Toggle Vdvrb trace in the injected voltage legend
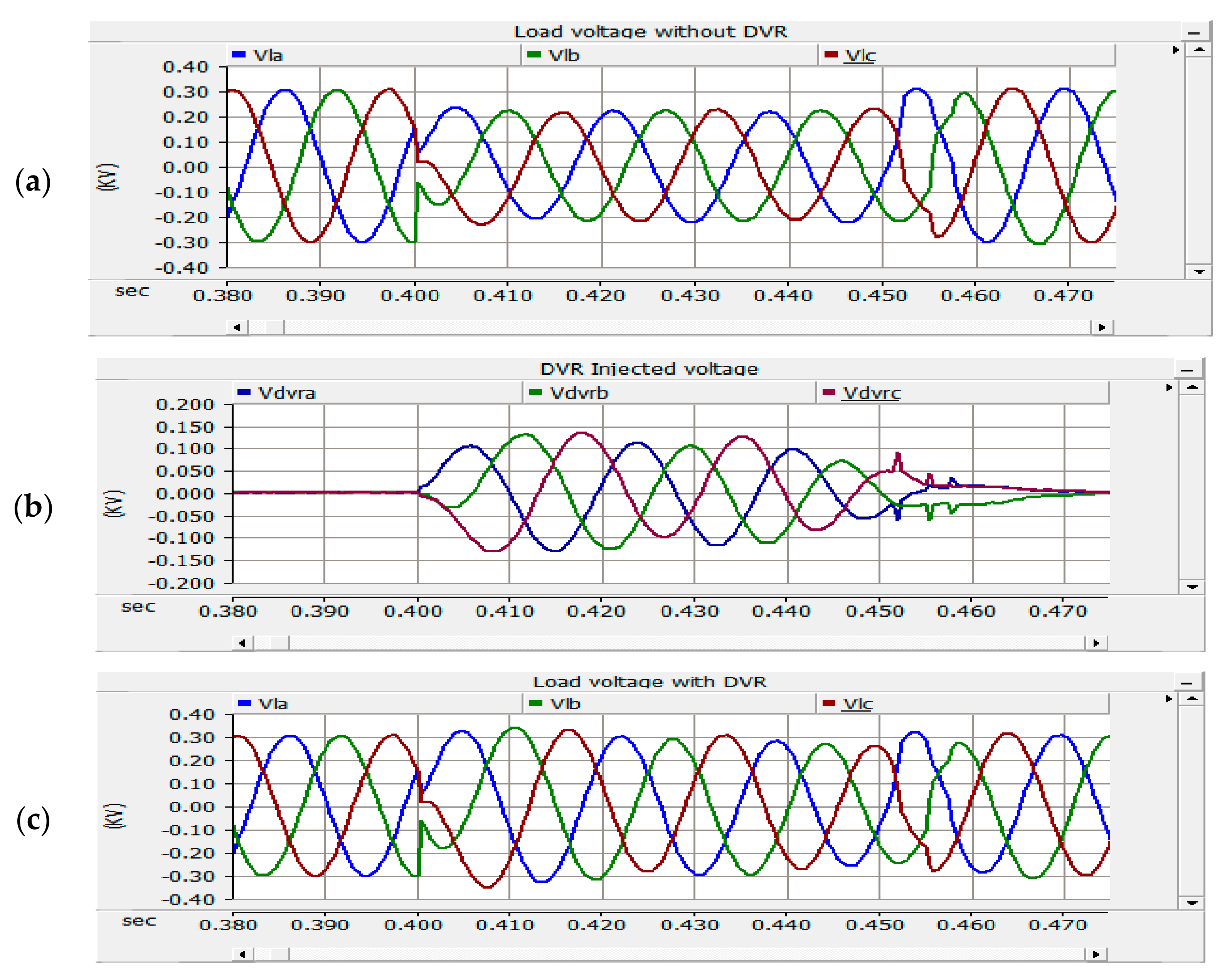 pos(578,393)
